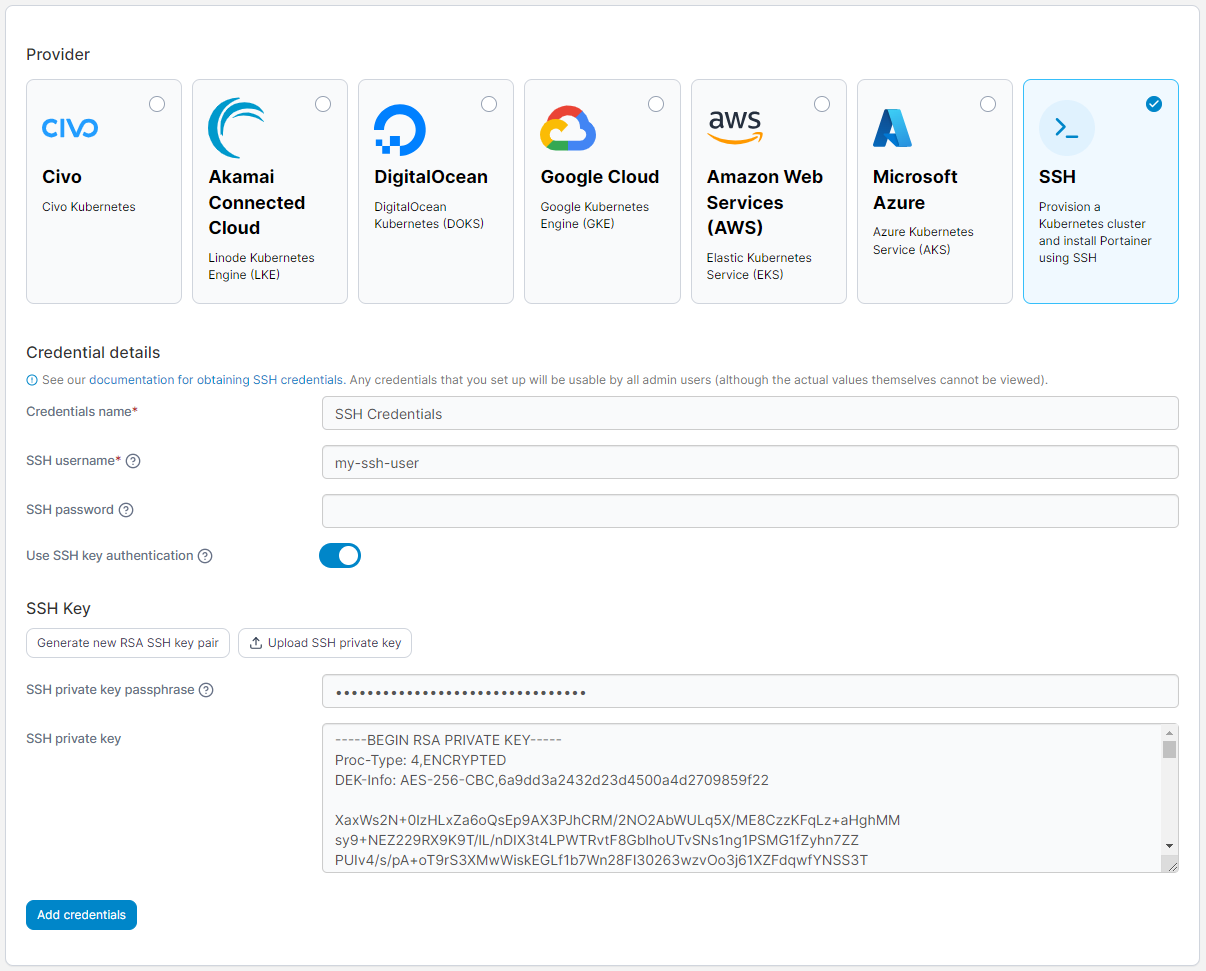The height and width of the screenshot is (971, 1206).
Task: Click help icon beside SSH password
Action: click(126, 510)
